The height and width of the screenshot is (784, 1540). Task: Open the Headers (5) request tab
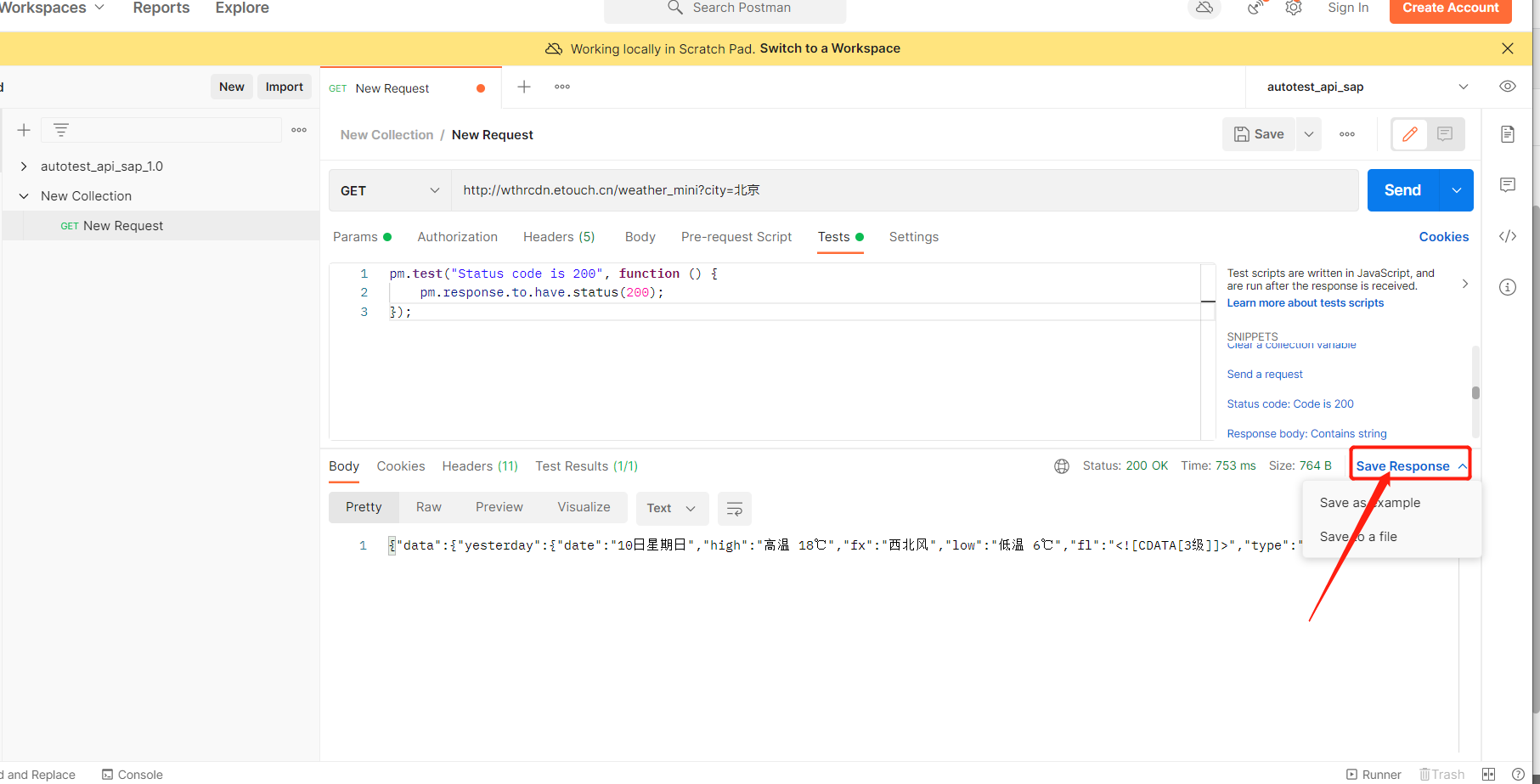[x=559, y=237]
